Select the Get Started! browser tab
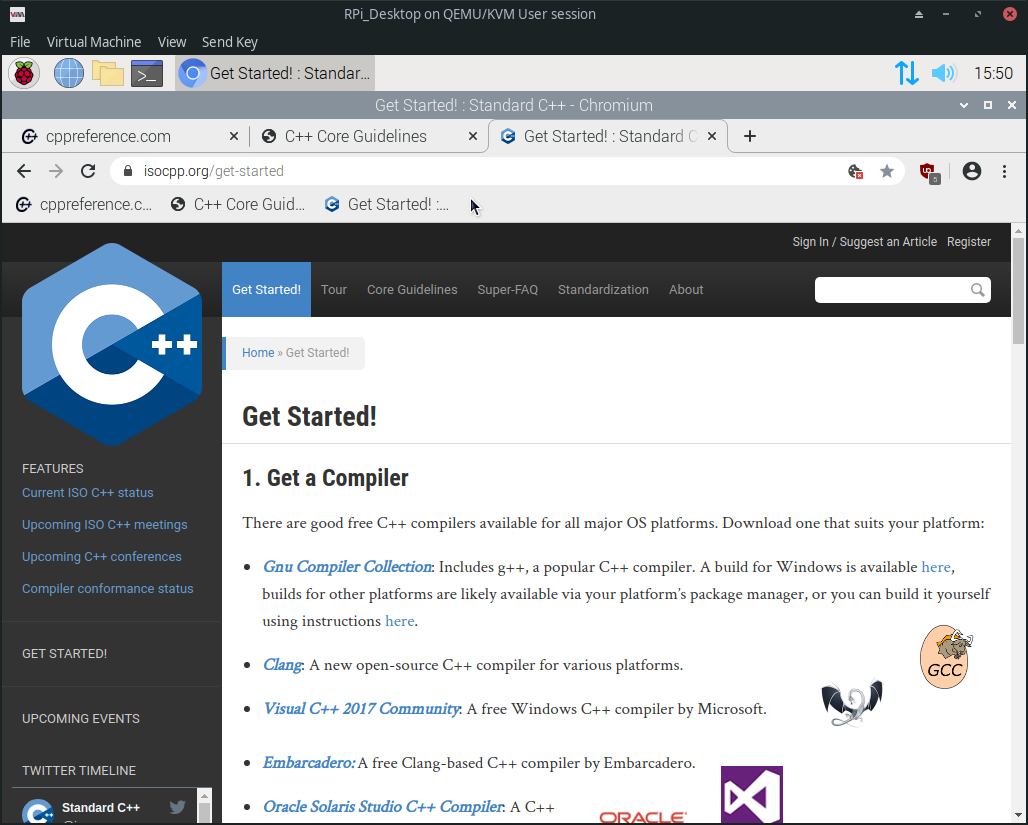 pos(608,136)
